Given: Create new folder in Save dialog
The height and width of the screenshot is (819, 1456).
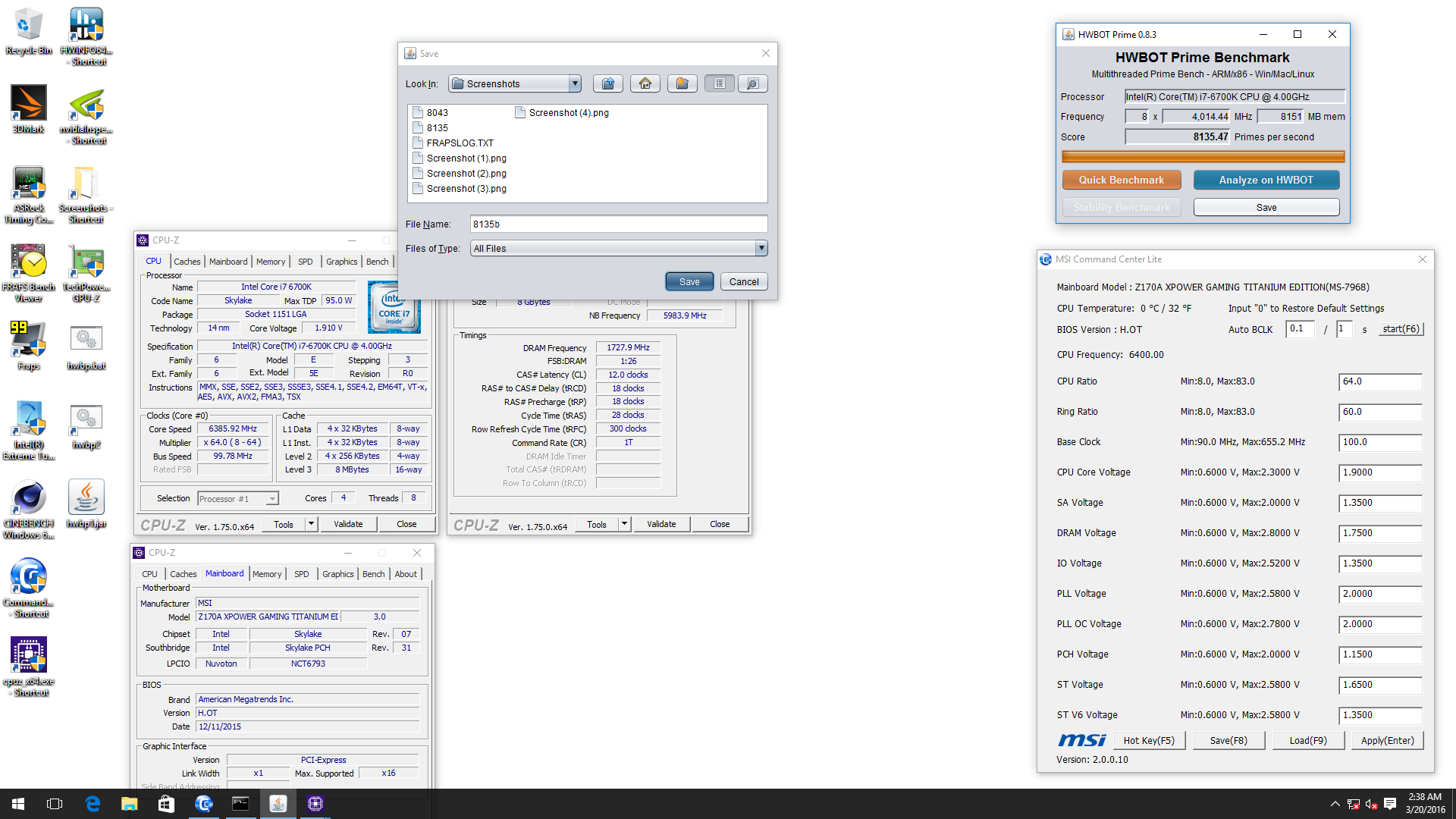Looking at the screenshot, I should (682, 83).
